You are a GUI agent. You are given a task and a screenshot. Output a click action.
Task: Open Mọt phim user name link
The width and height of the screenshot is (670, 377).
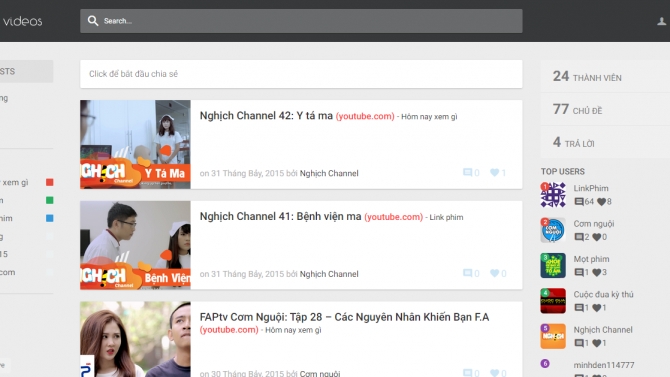pos(591,259)
